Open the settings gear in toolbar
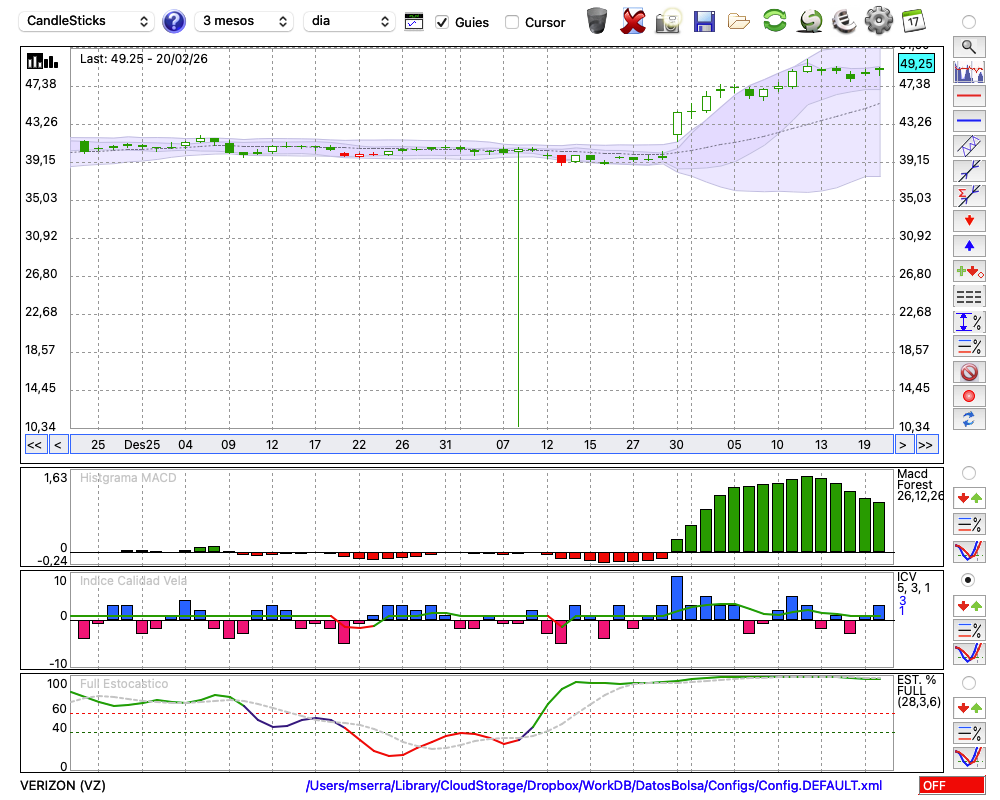Image resolution: width=1000 pixels, height=800 pixels. coord(878,21)
